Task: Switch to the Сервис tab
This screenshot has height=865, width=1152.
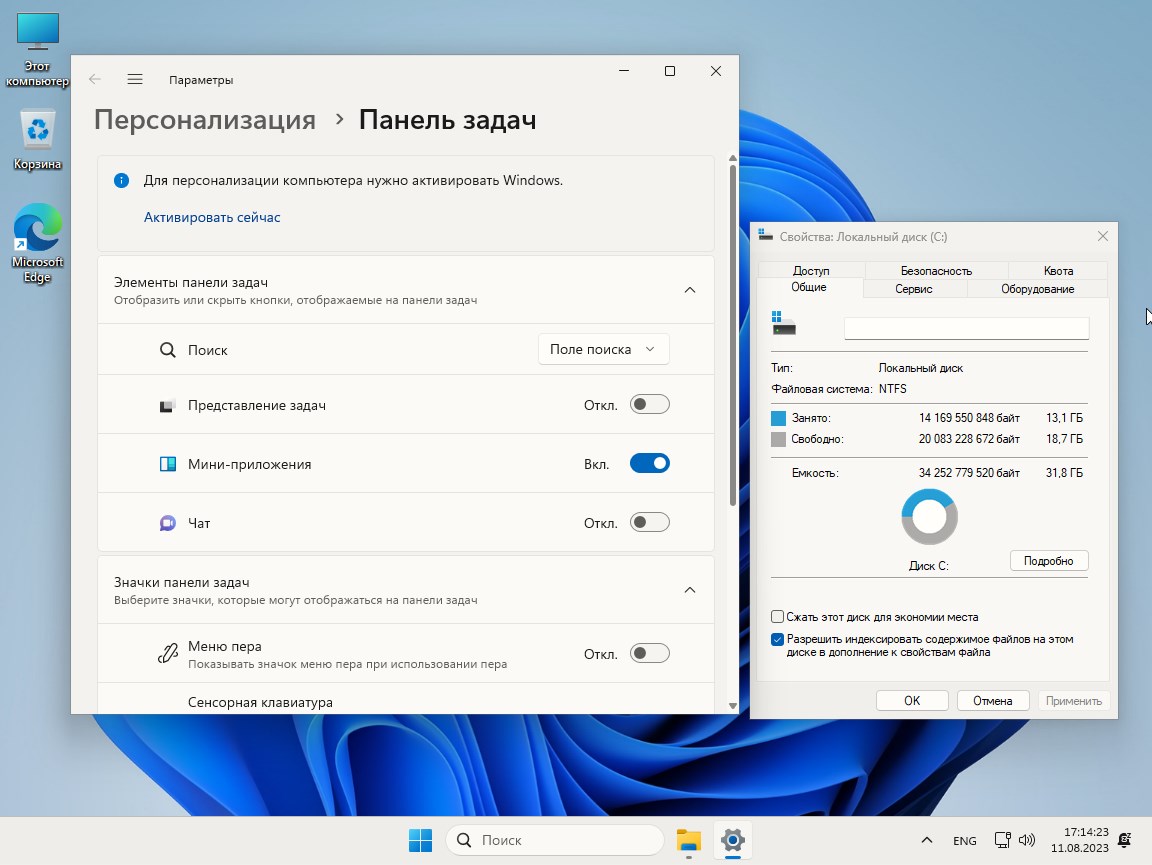Action: point(914,289)
